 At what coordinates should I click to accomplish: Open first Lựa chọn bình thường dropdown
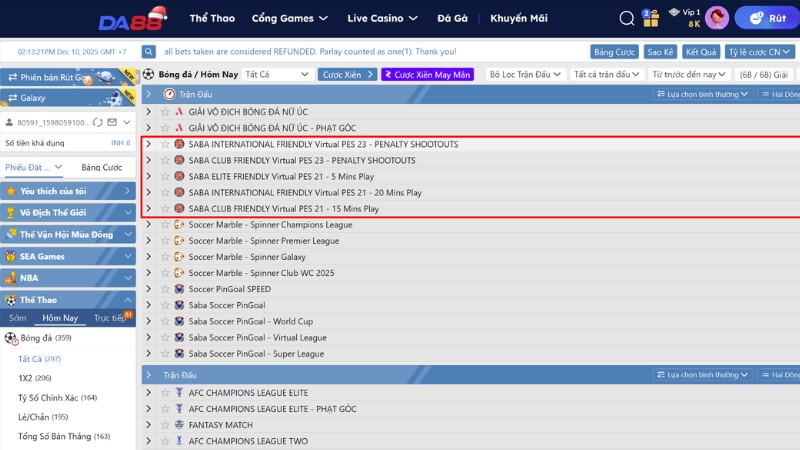click(x=702, y=94)
